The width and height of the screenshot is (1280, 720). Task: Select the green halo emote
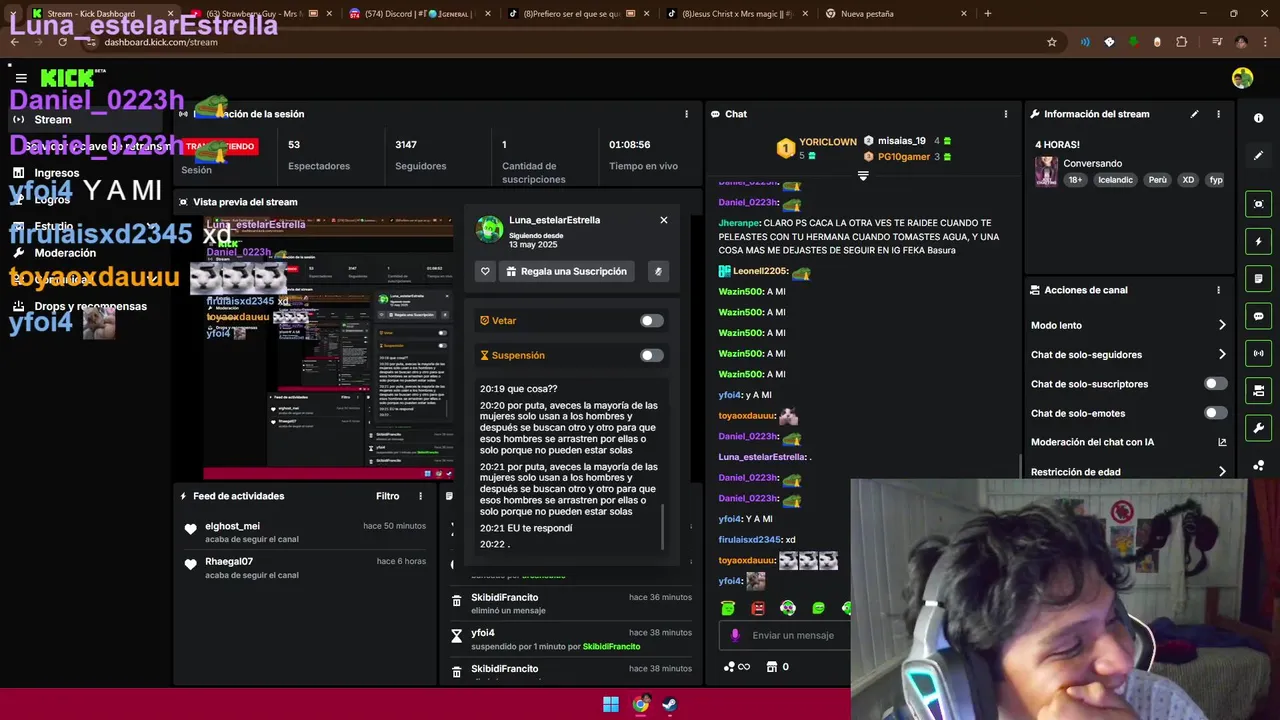(x=728, y=608)
